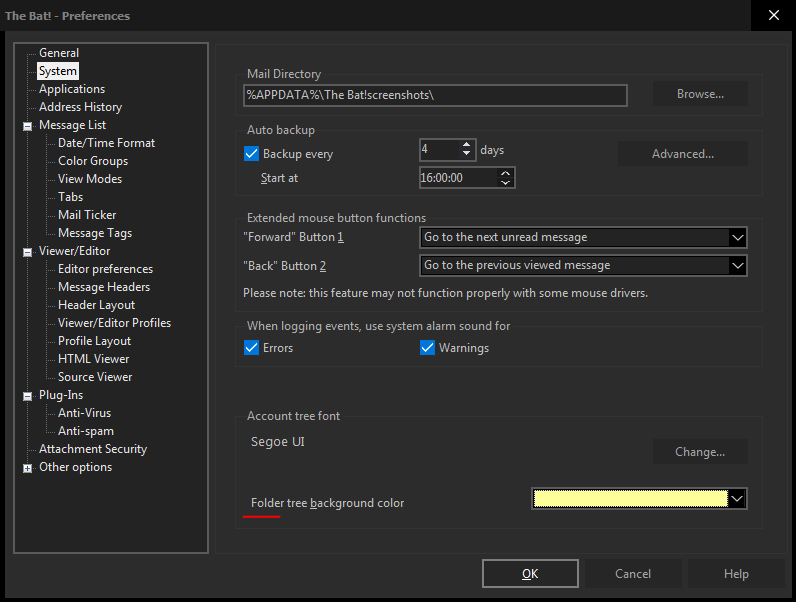Open Header Layout settings

[x=96, y=305]
